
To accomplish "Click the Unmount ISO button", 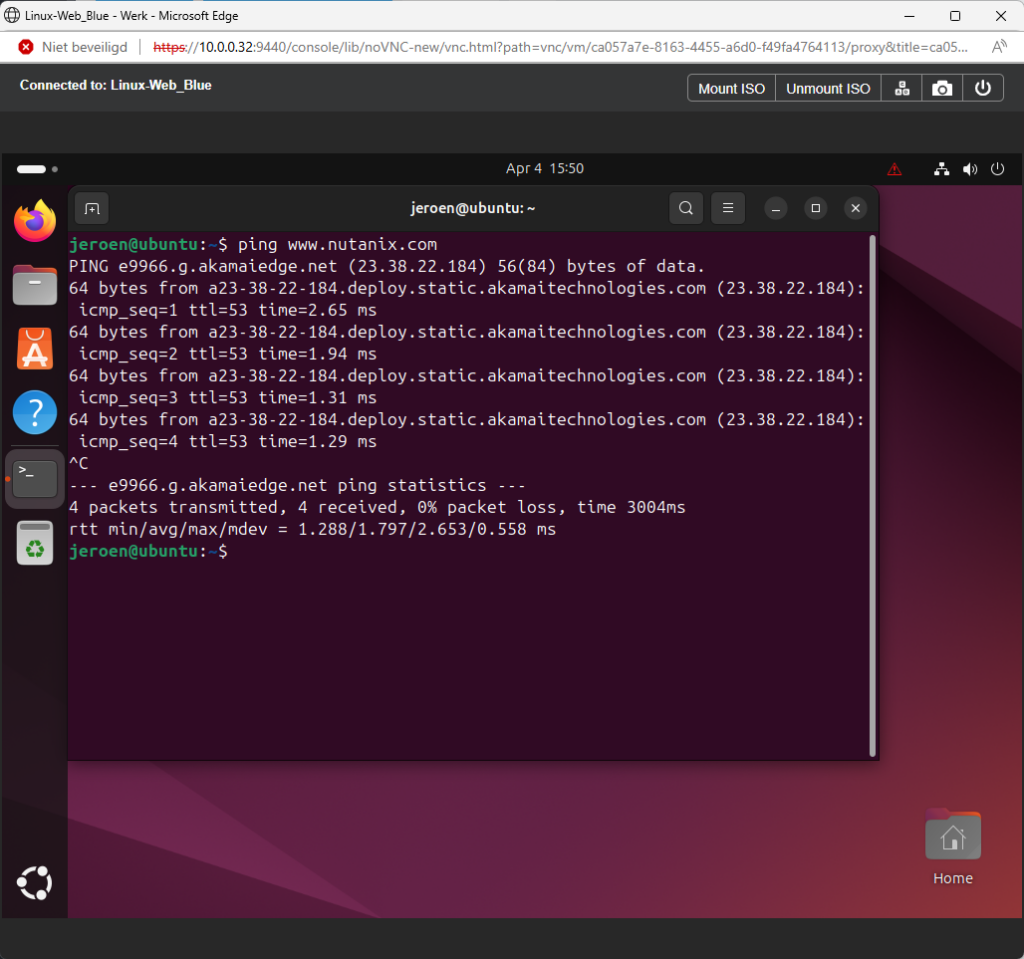I will pos(828,88).
